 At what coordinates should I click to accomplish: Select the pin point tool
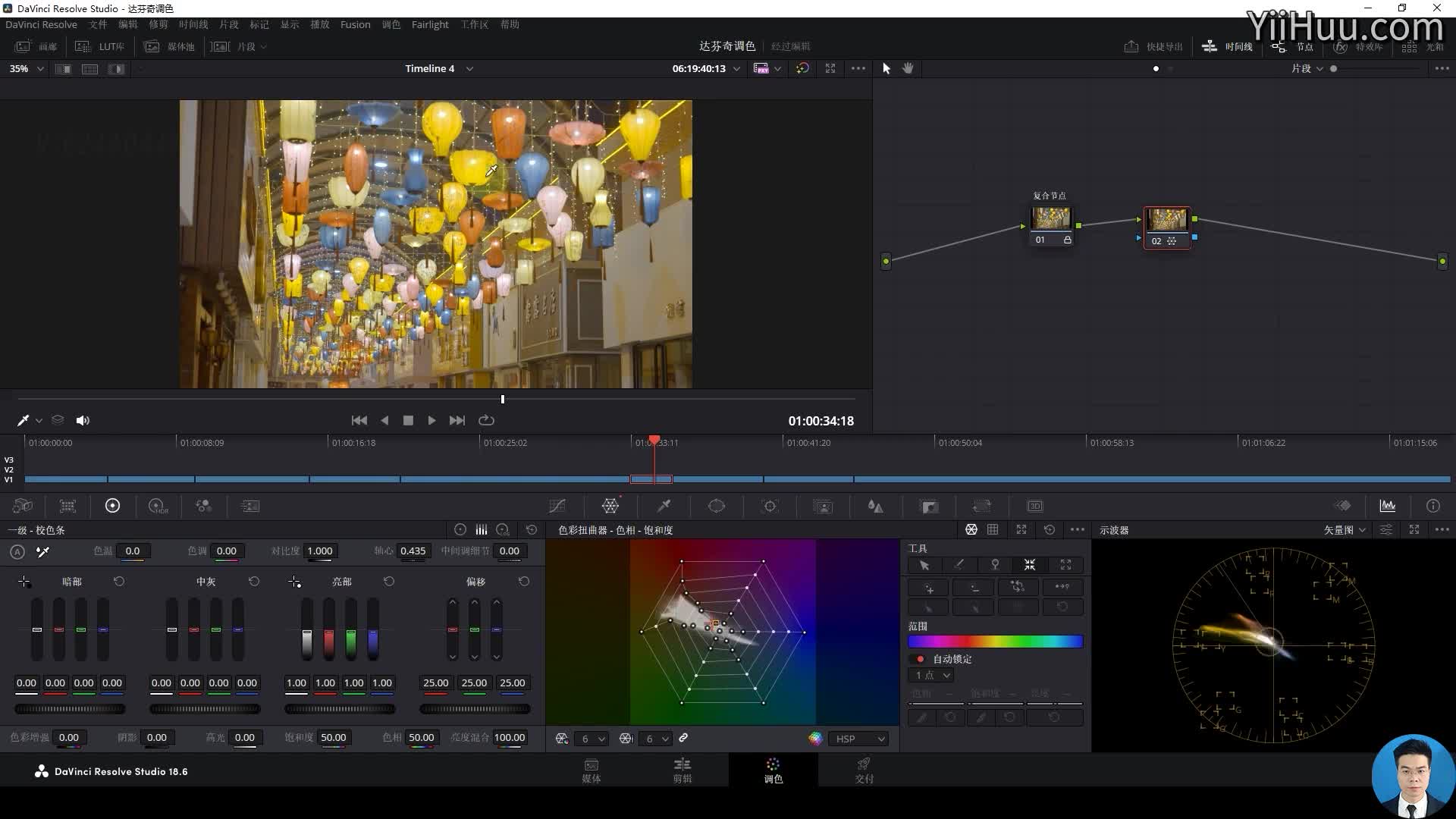[995, 565]
